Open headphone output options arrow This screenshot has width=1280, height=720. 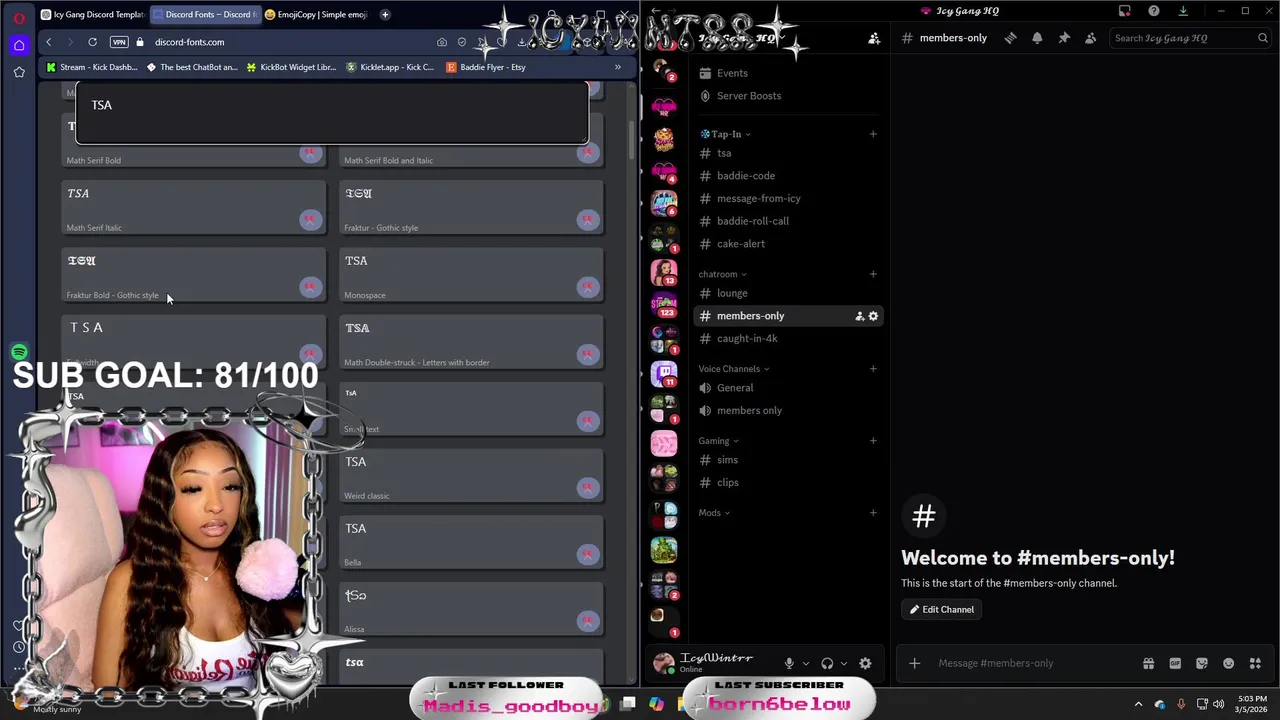844,663
